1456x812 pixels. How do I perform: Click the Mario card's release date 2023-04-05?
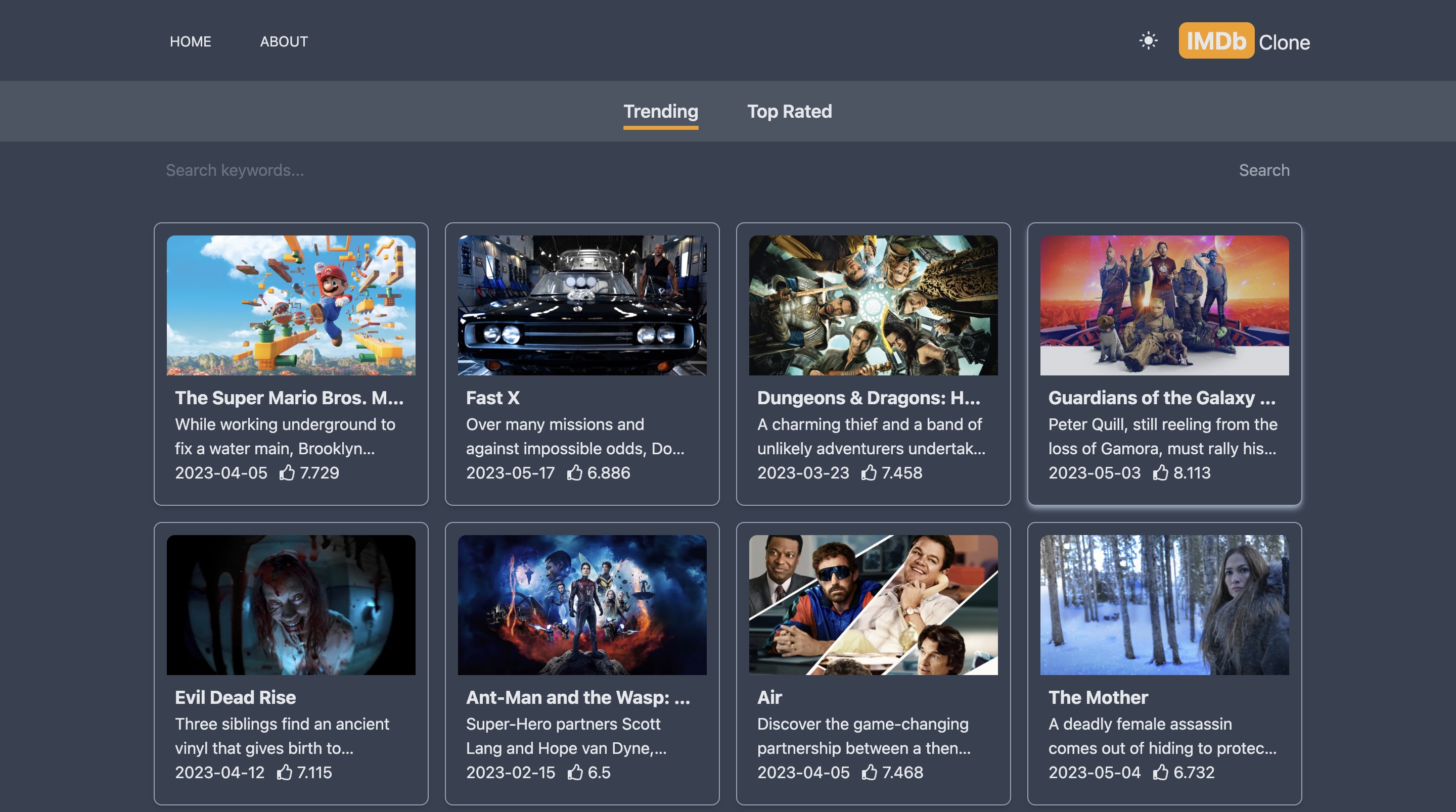pos(221,472)
